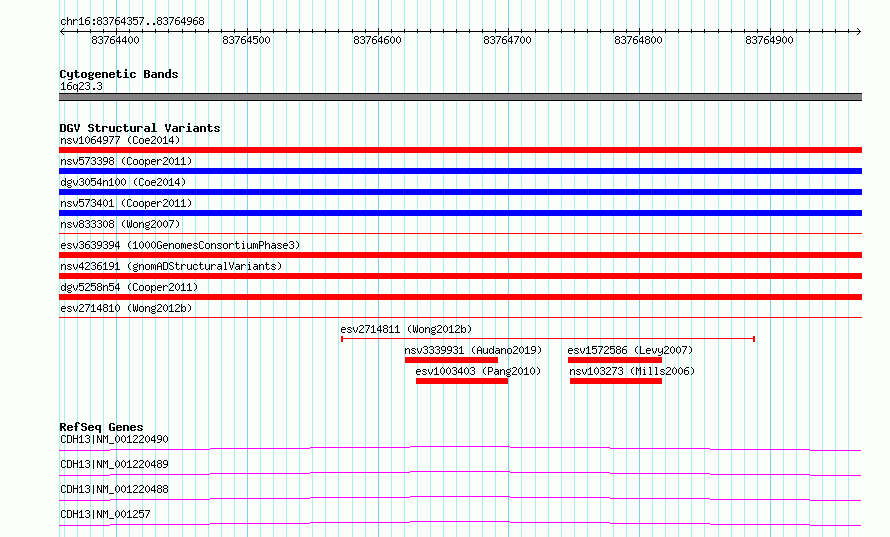
Task: Click the magenta transcript line for CDH13|NM_001220490
Action: coord(460,448)
